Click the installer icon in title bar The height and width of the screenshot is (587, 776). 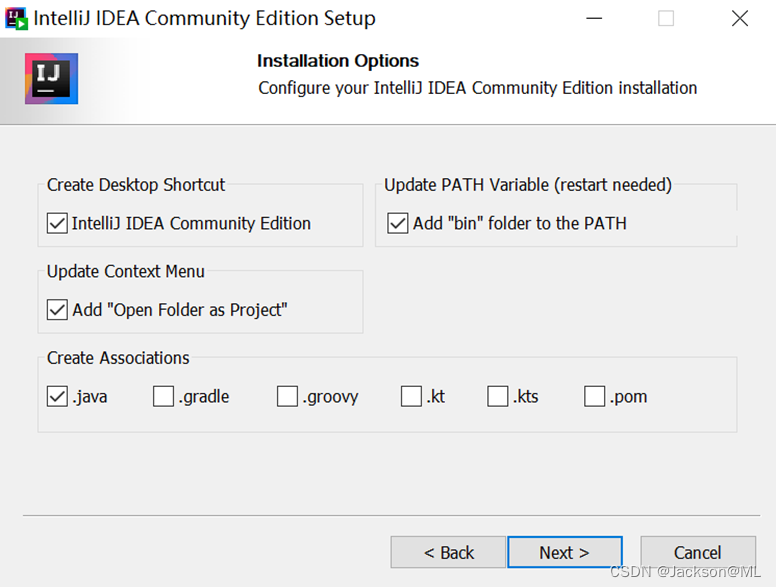pos(17,18)
